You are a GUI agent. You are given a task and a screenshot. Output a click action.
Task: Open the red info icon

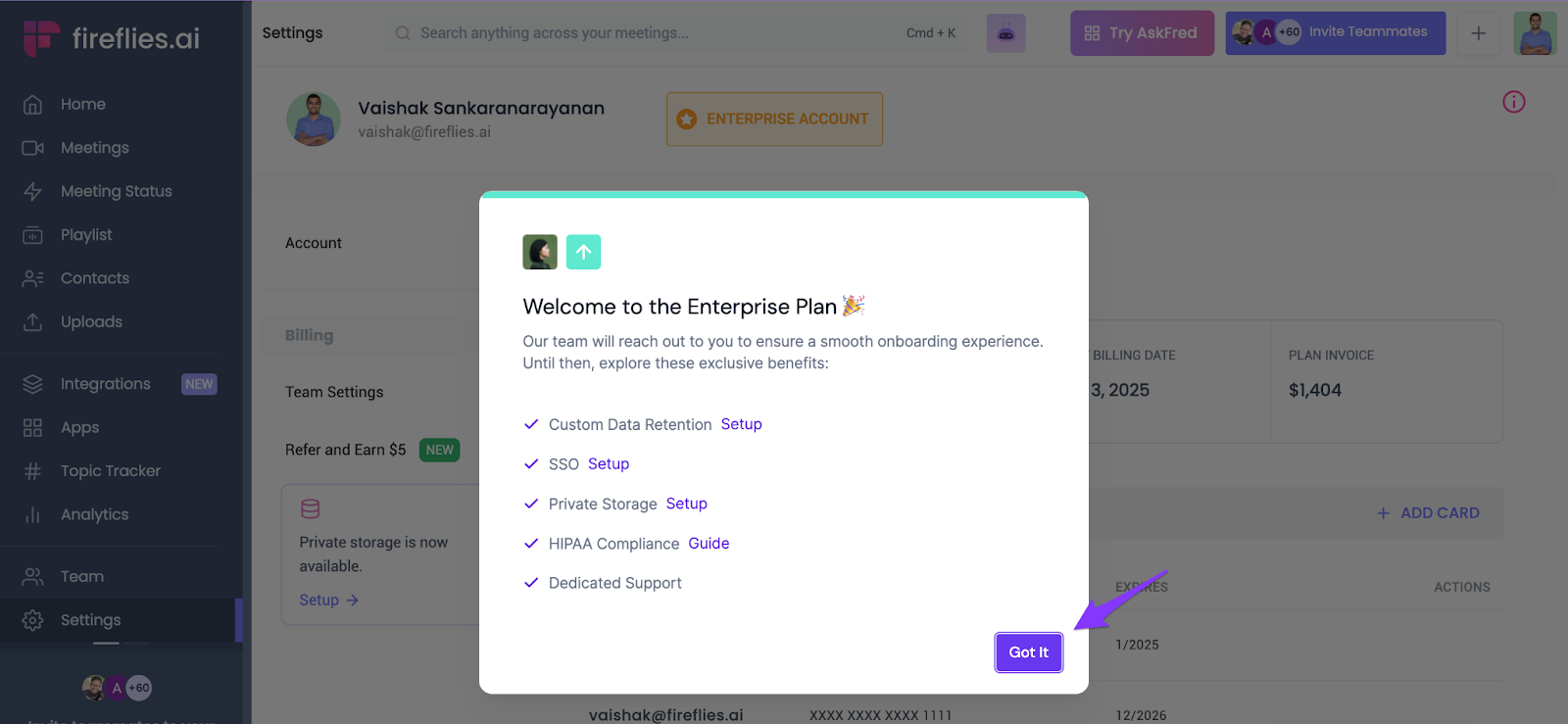tap(1513, 102)
